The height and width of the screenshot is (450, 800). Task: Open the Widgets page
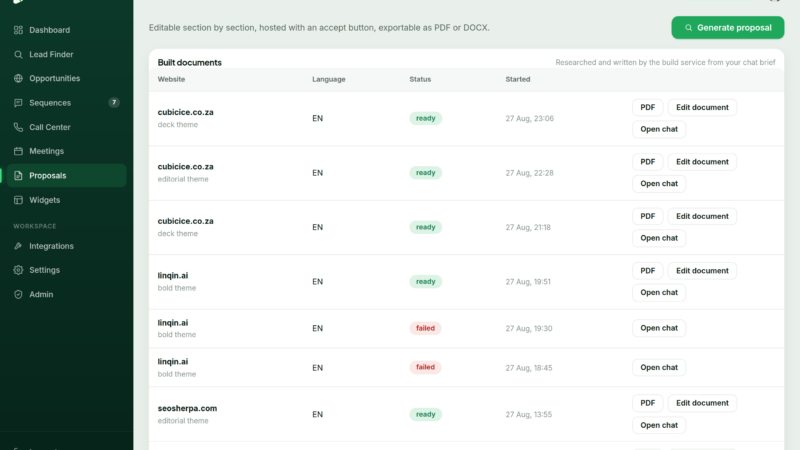click(x=66, y=200)
